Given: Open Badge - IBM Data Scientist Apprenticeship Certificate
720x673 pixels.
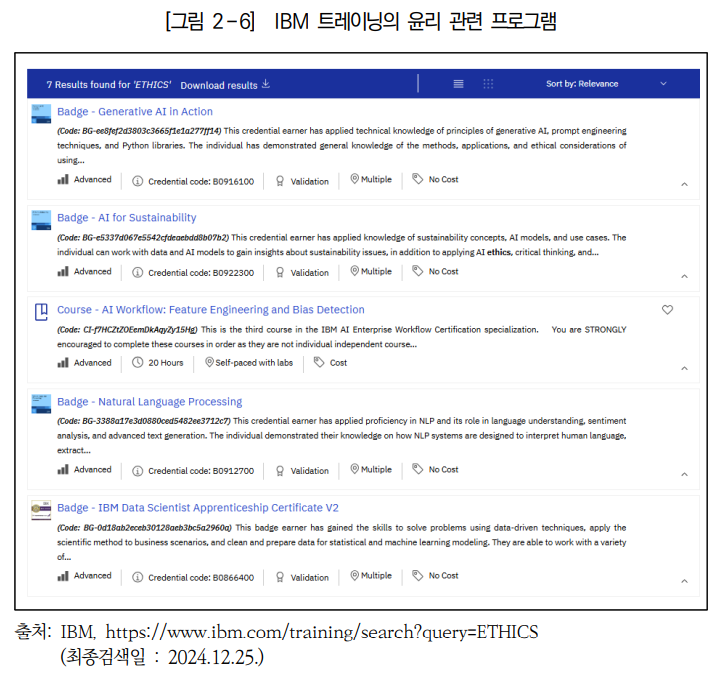Looking at the screenshot, I should tap(197, 508).
